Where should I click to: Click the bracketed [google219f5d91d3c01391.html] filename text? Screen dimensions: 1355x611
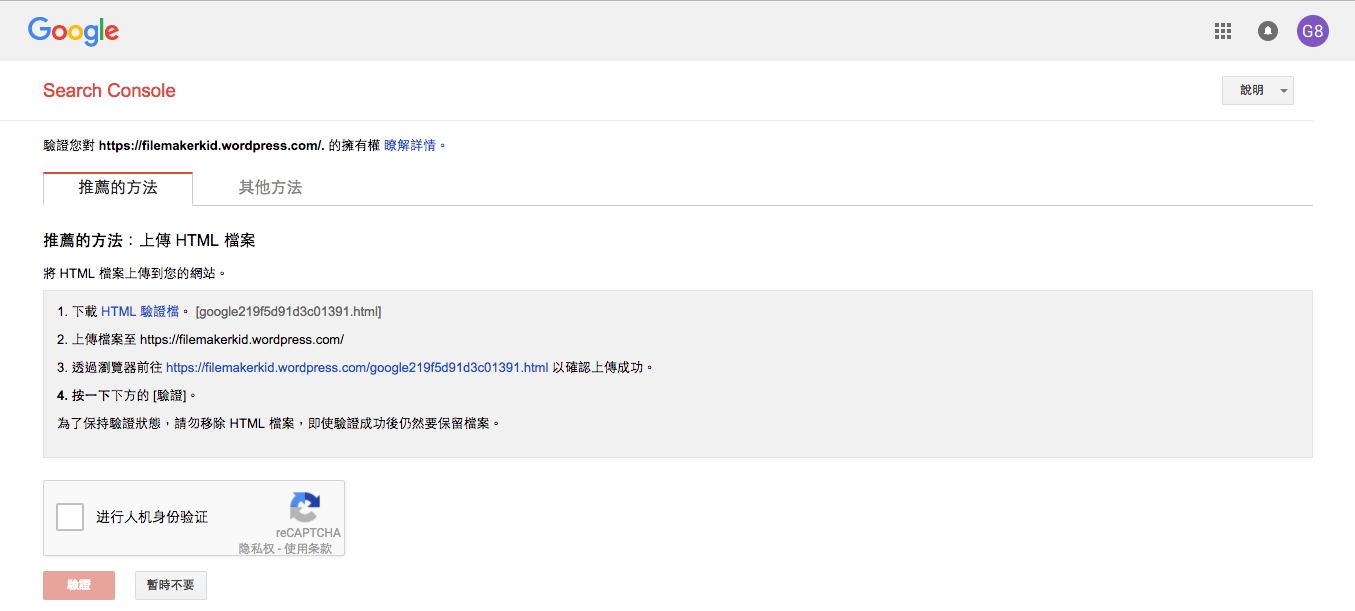288,311
